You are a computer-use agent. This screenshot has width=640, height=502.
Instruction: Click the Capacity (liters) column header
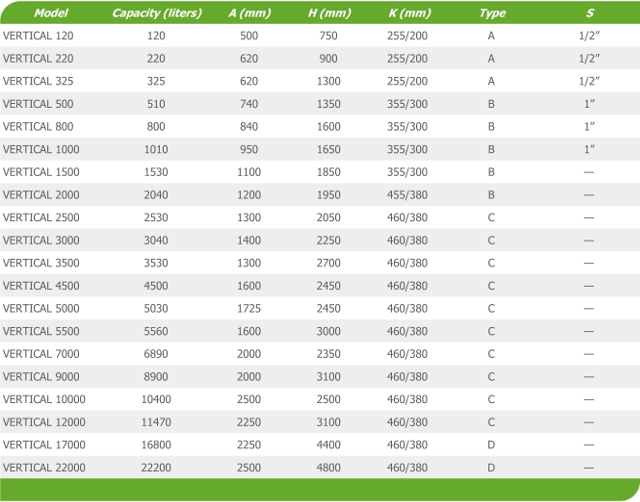157,13
